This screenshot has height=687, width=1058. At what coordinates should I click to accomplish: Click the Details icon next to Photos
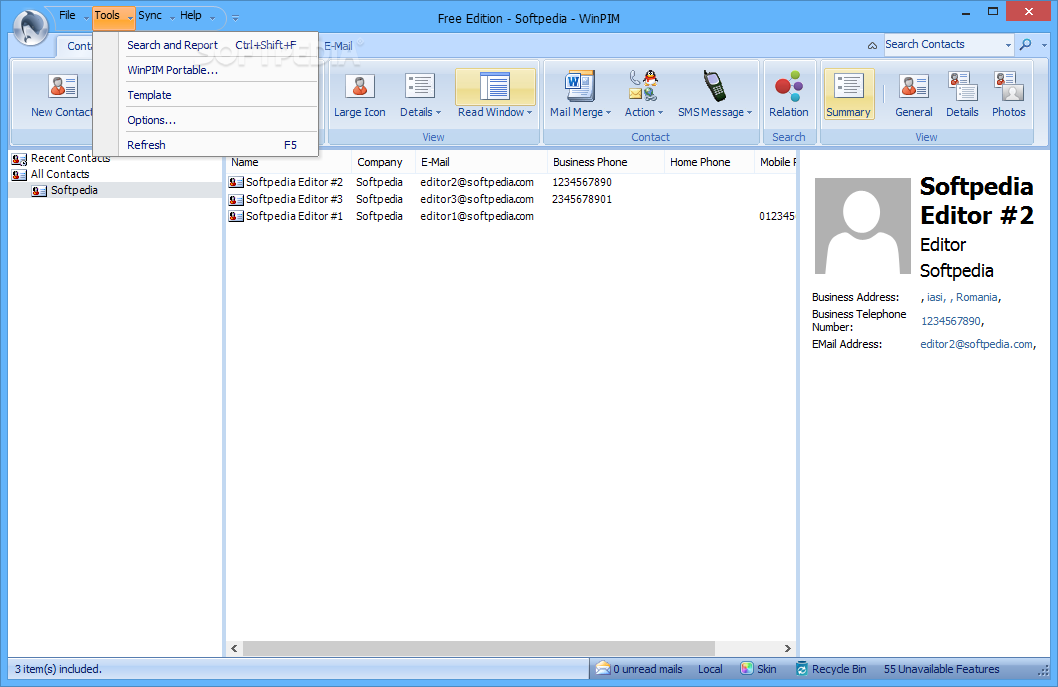(962, 86)
